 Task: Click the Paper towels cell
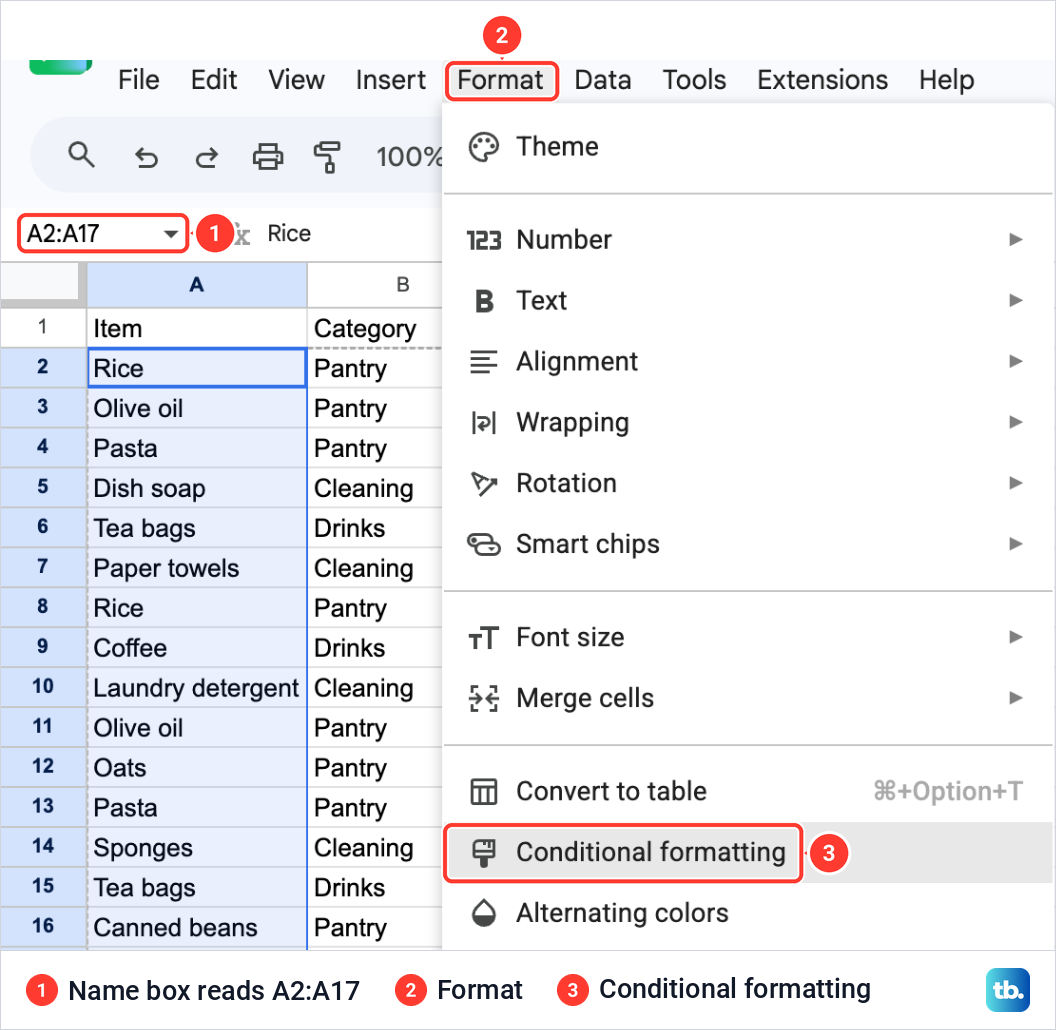197,568
